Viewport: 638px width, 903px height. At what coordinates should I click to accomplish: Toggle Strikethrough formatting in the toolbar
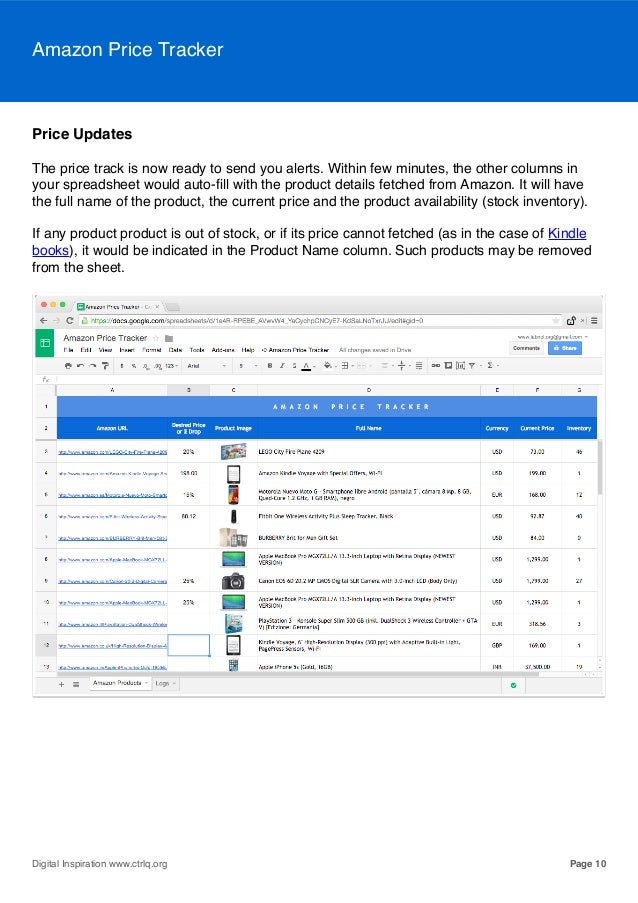pos(294,366)
